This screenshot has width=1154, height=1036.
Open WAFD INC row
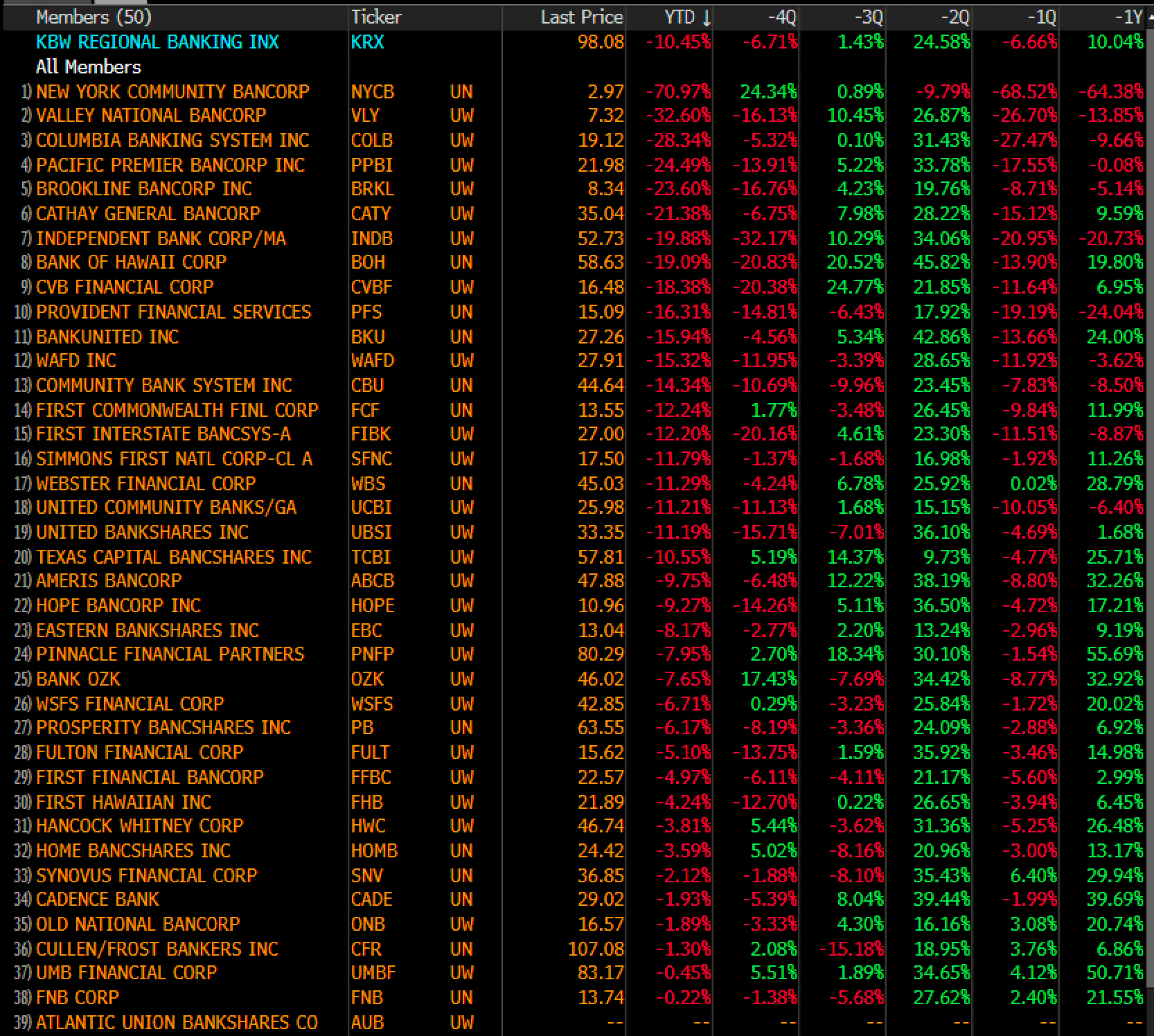(575, 361)
